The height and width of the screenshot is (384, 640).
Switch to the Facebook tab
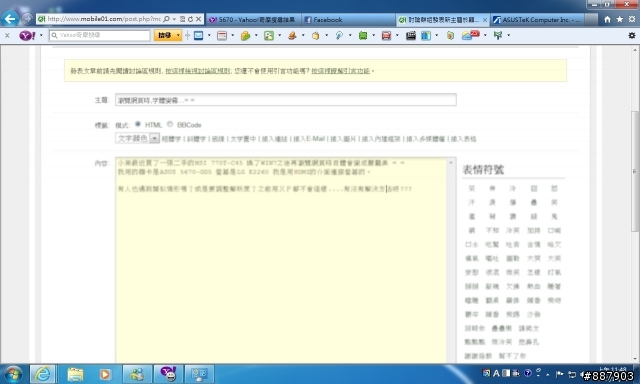(348, 20)
